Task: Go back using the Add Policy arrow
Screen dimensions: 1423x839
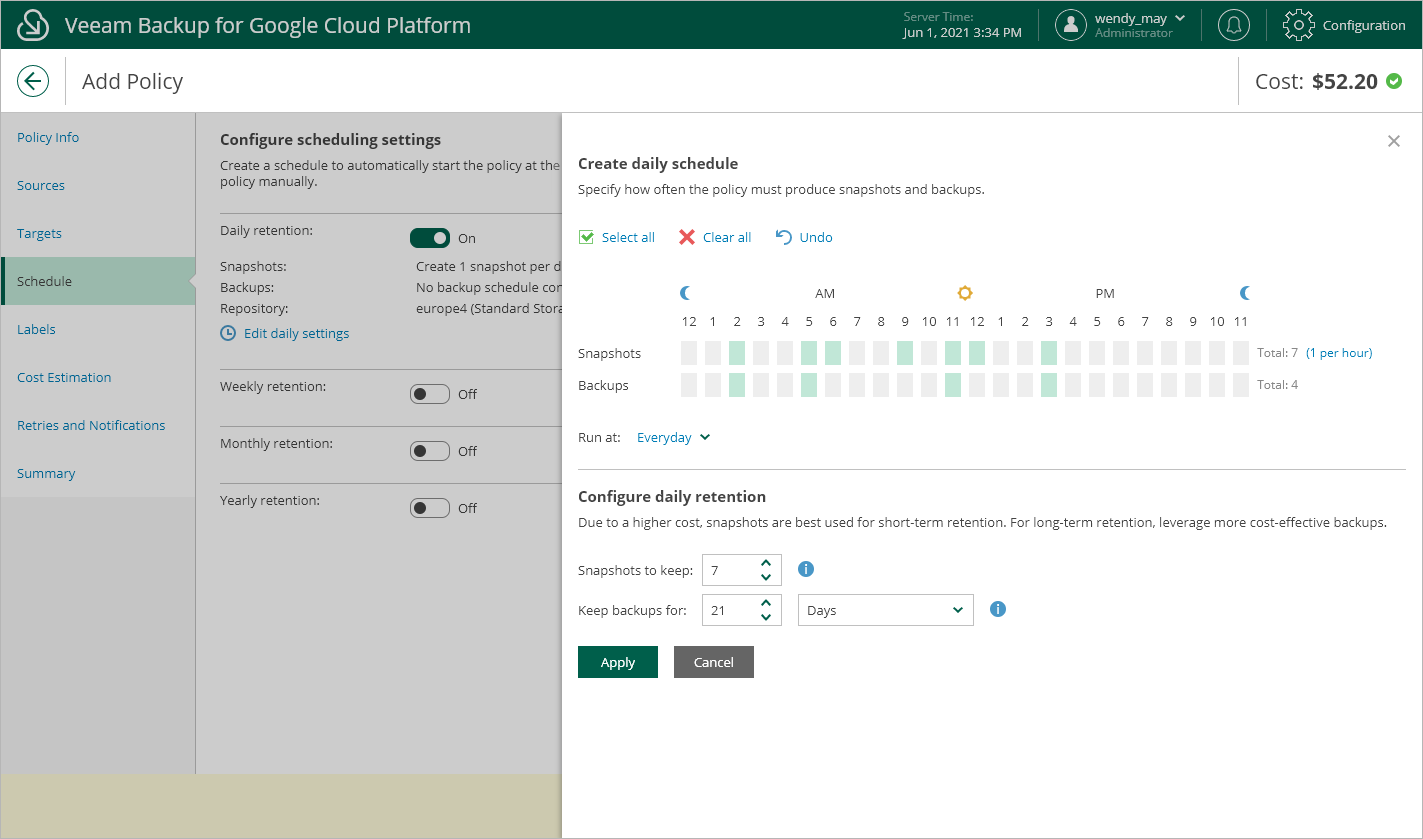Action: click(x=33, y=81)
